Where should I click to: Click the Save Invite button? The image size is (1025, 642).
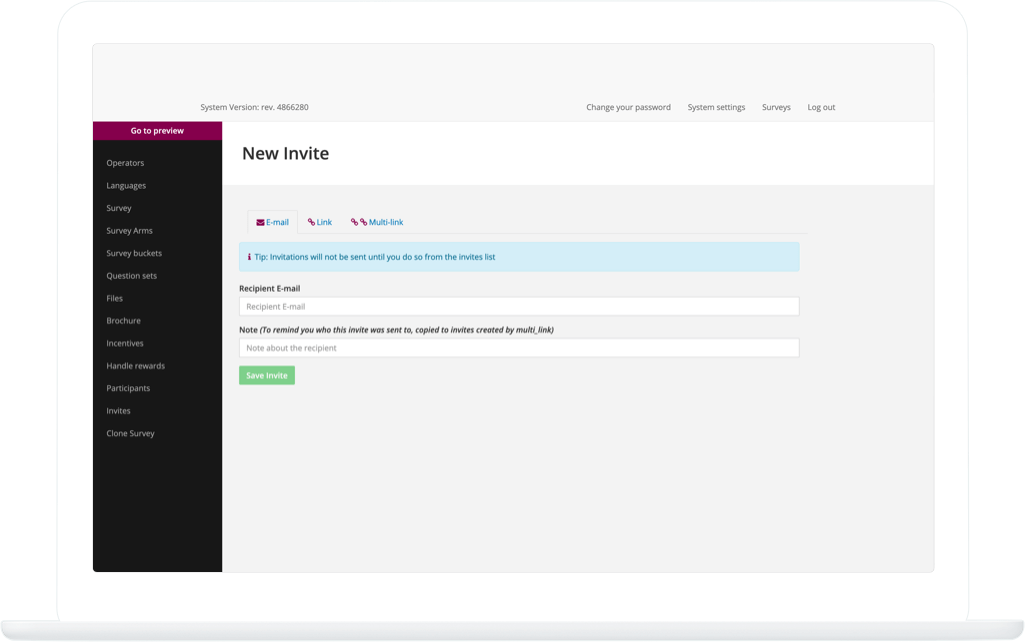(x=267, y=375)
